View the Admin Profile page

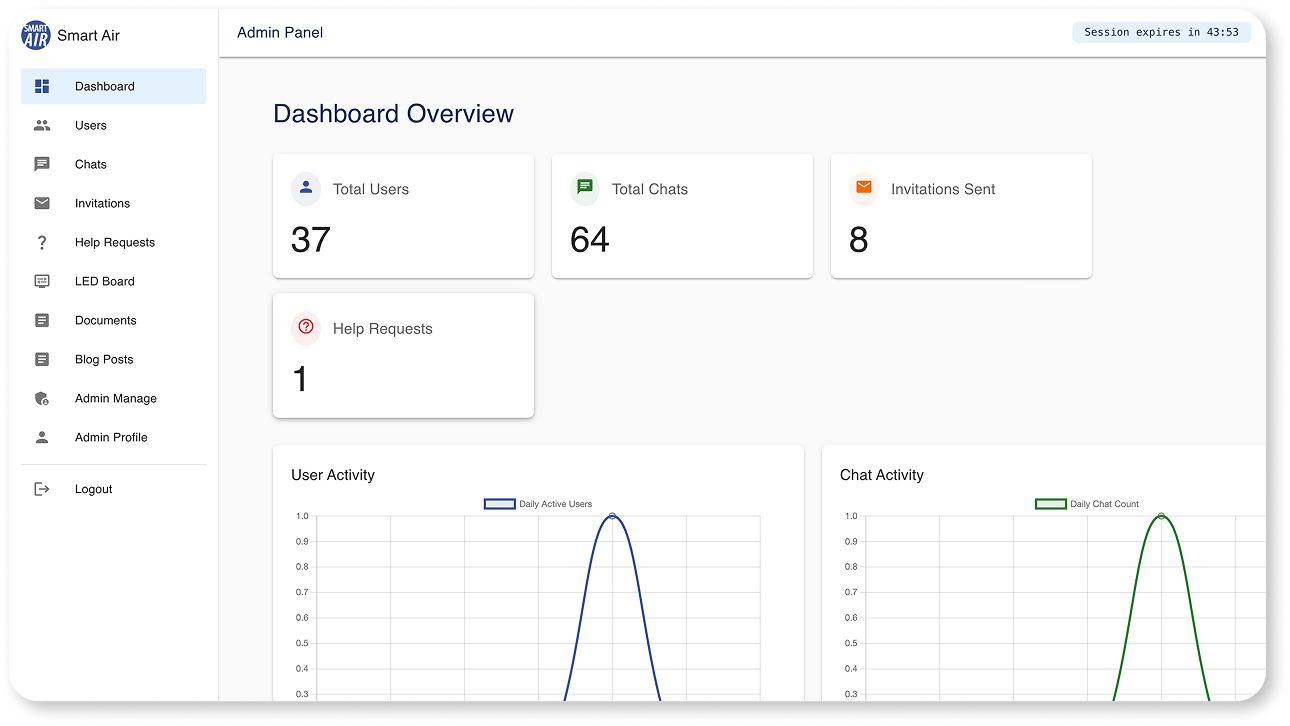click(114, 437)
